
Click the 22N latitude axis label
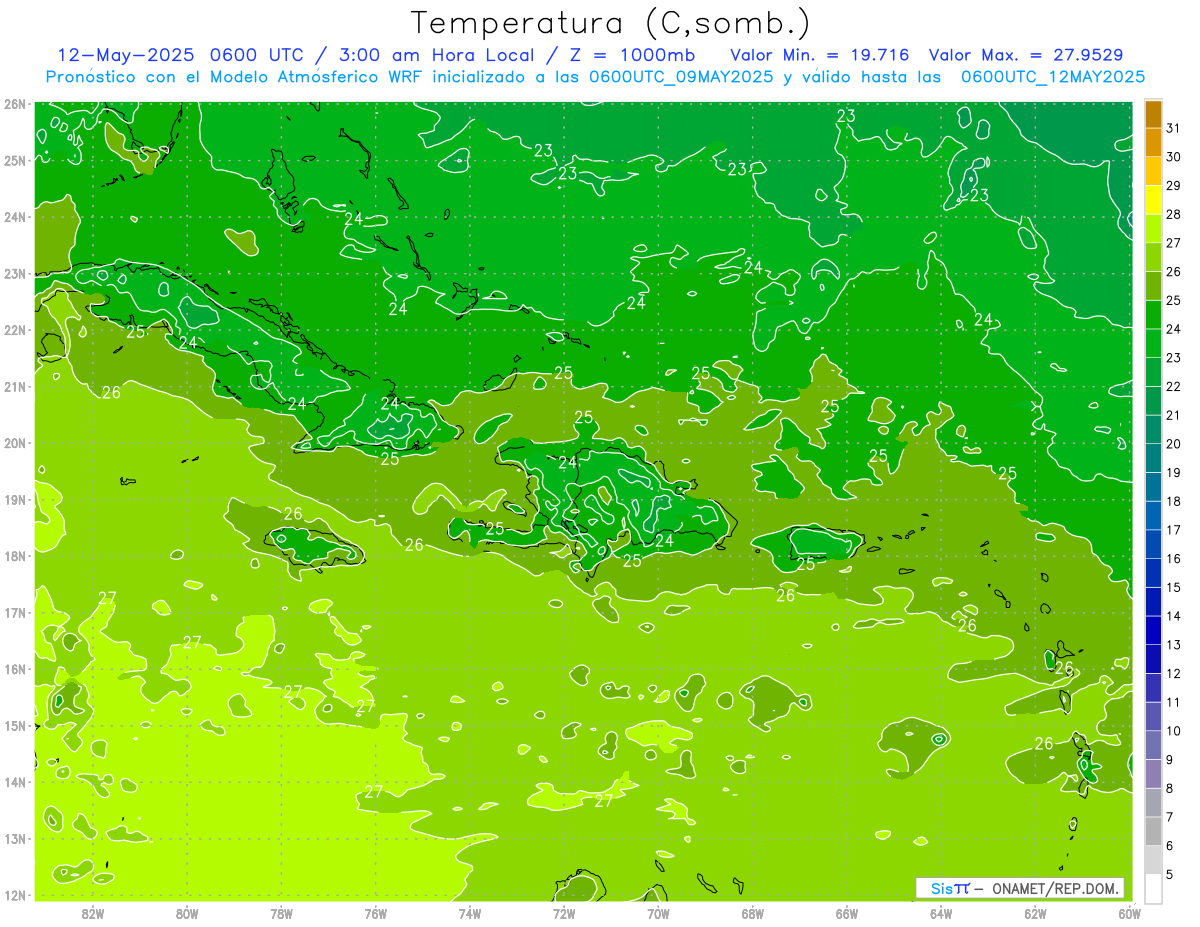pyautogui.click(x=14, y=330)
